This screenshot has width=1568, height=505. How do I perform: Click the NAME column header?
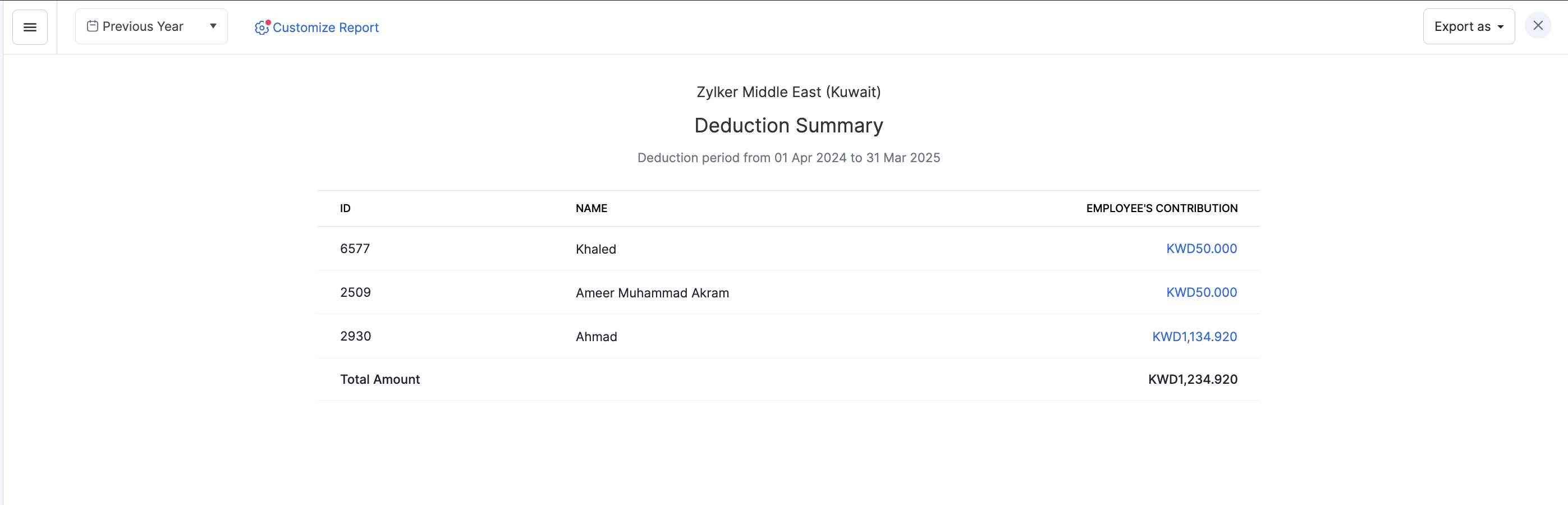pos(591,208)
